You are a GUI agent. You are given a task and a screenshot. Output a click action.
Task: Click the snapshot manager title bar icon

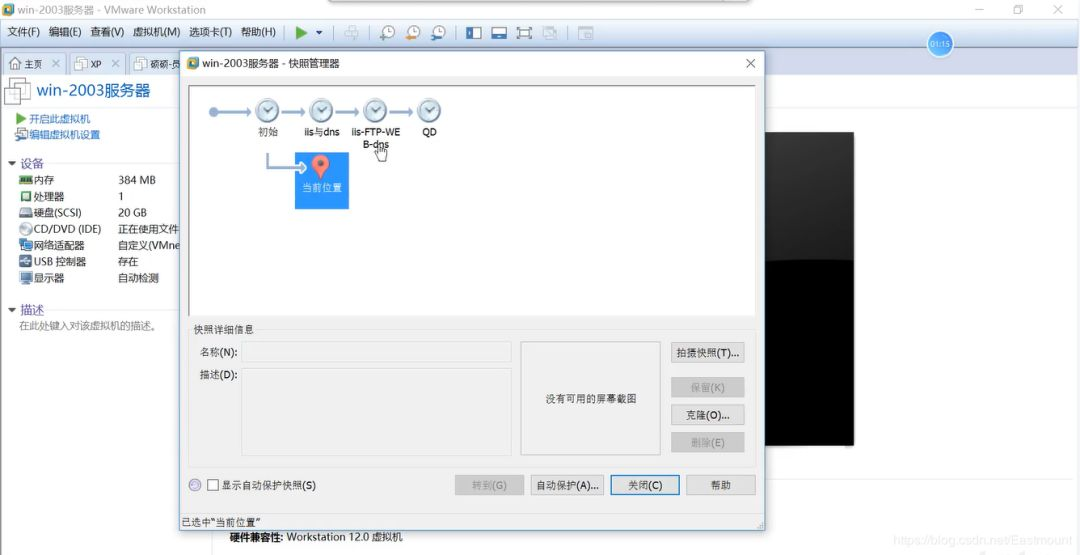click(193, 63)
